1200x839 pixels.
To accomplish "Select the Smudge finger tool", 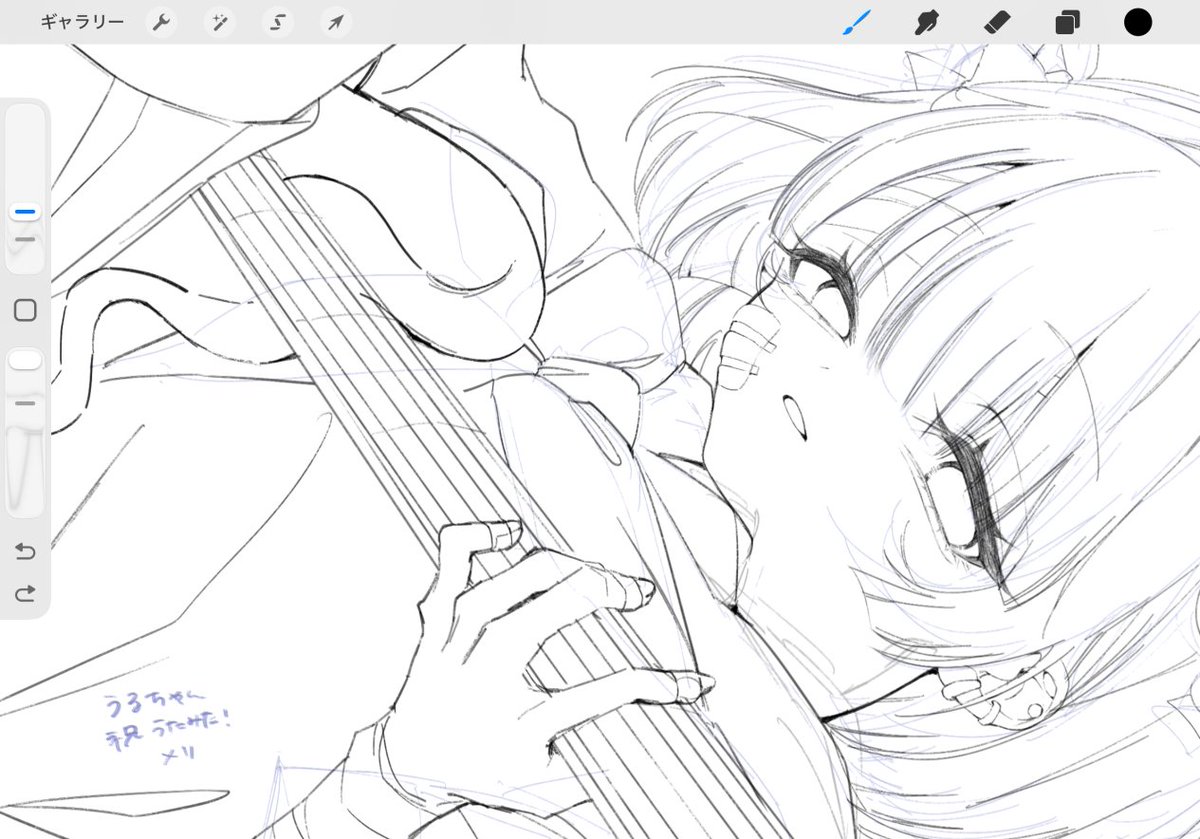I will [x=927, y=22].
